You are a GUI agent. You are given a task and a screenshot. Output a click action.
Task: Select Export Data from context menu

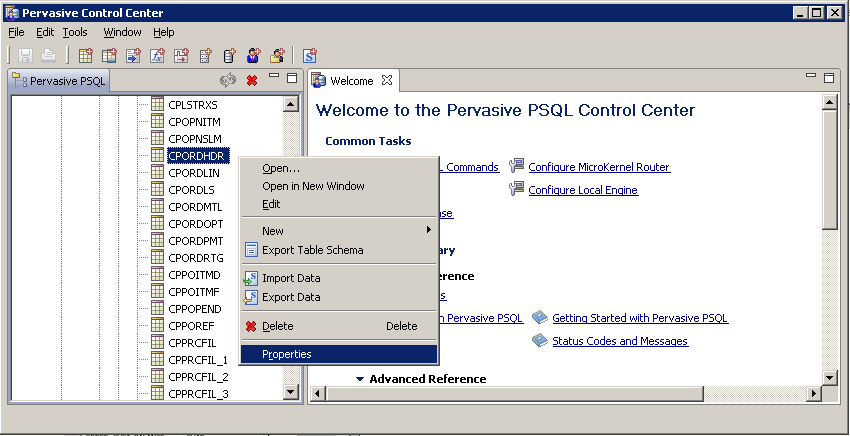339,297
